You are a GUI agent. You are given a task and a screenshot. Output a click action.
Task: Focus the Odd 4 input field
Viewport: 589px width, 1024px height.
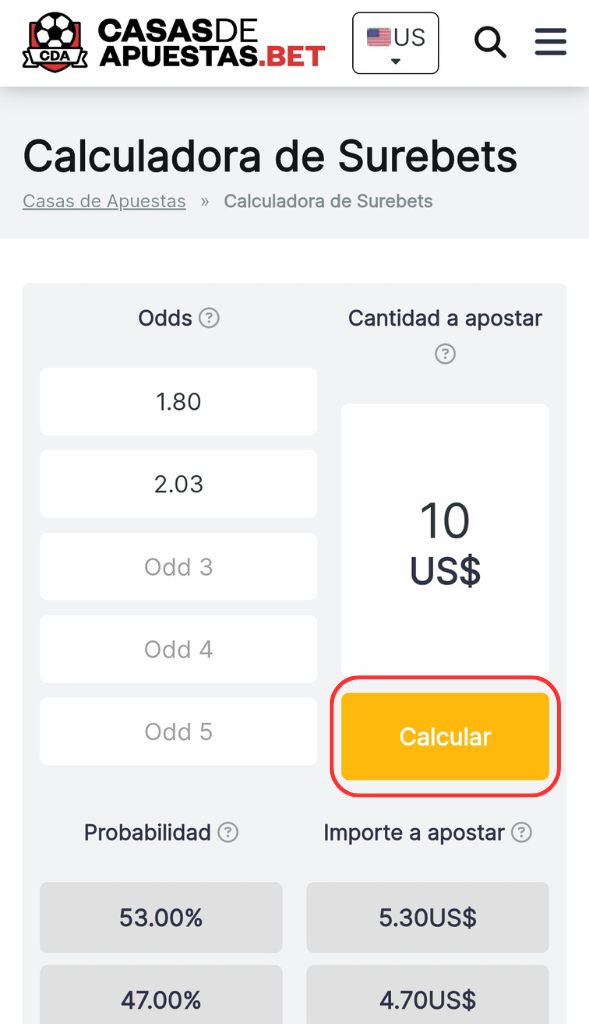coord(178,649)
